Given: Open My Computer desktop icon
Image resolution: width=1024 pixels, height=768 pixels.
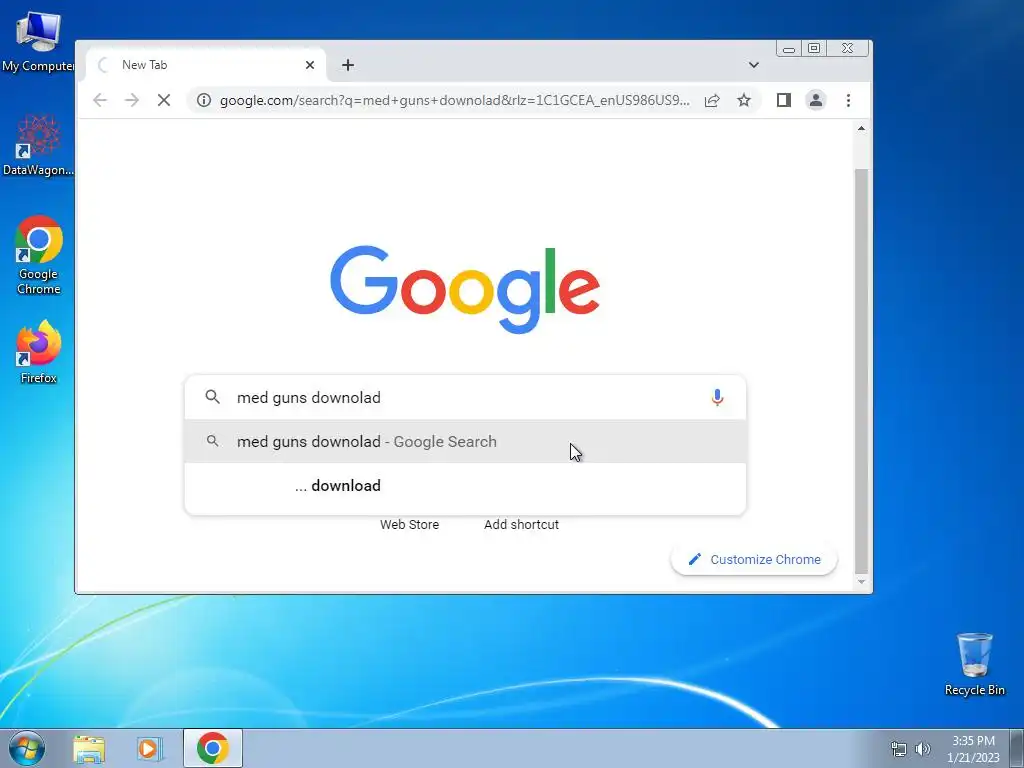Looking at the screenshot, I should (38, 42).
